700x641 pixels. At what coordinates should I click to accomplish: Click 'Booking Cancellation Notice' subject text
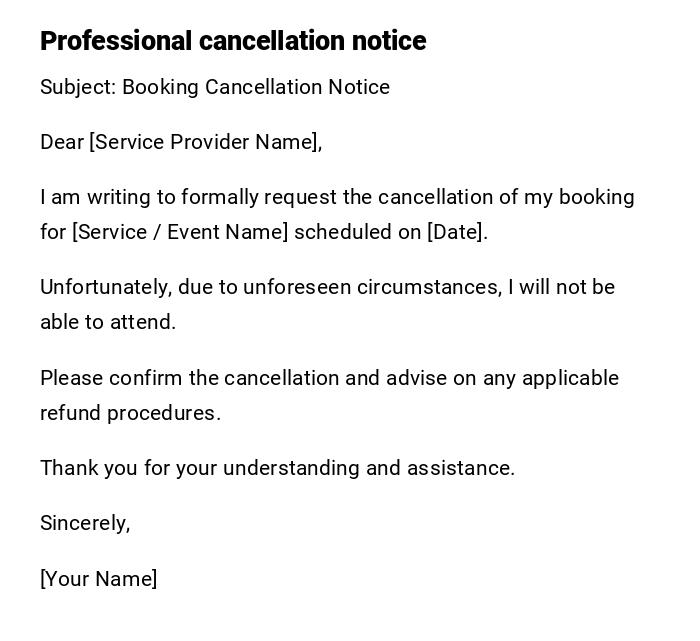click(256, 87)
